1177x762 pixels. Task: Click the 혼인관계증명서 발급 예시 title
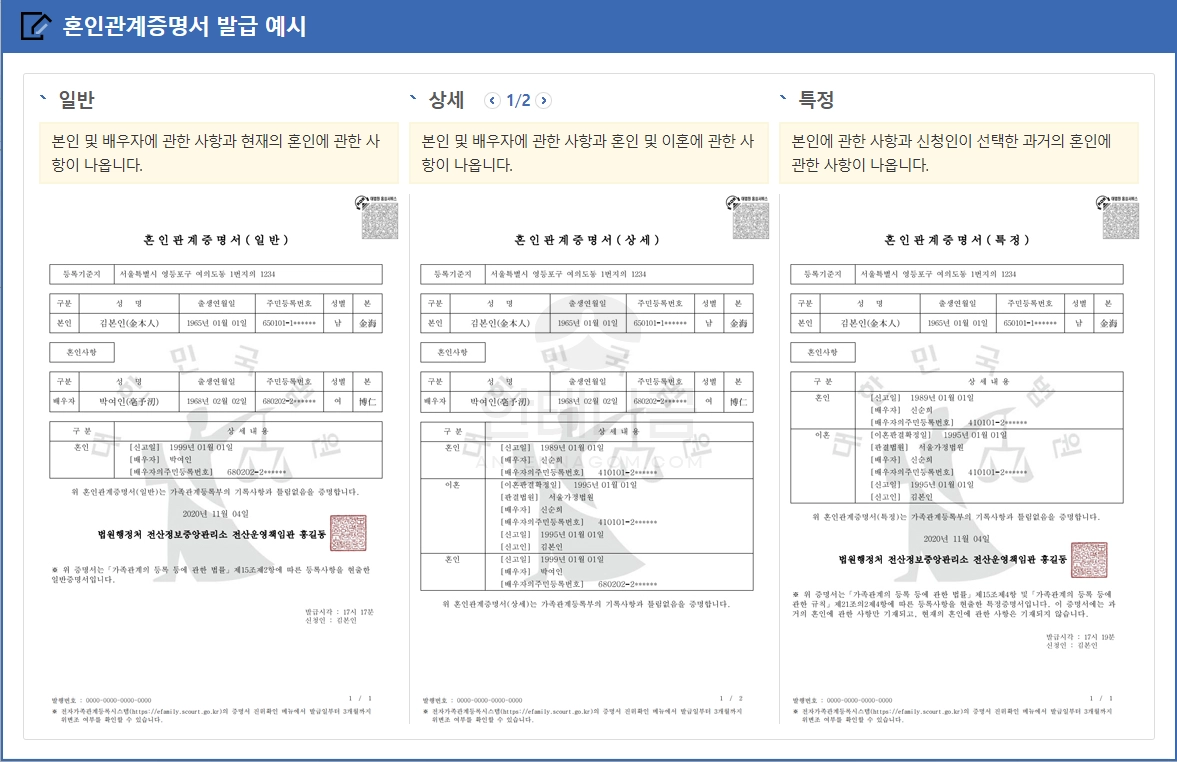coord(185,26)
